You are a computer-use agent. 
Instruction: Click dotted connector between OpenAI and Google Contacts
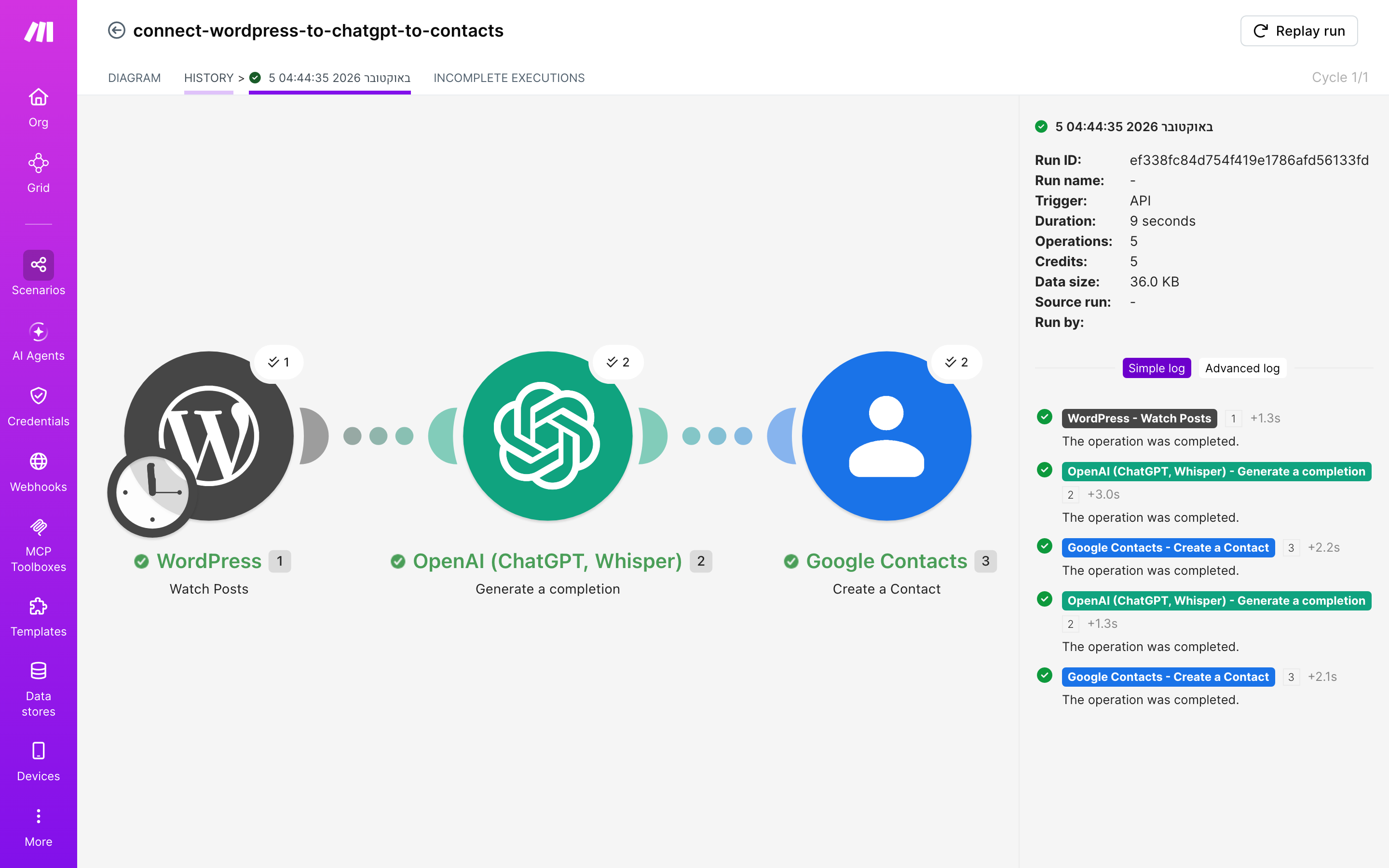[717, 436]
